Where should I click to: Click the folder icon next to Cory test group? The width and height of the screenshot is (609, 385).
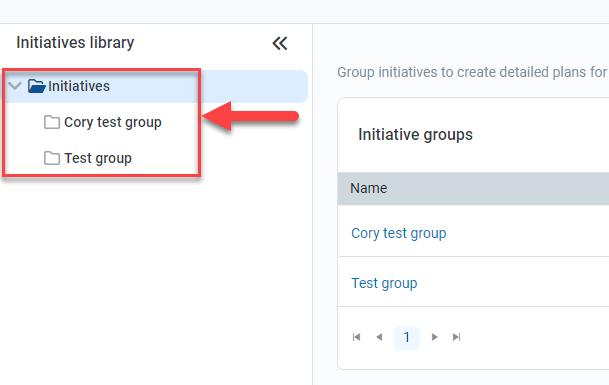click(52, 122)
